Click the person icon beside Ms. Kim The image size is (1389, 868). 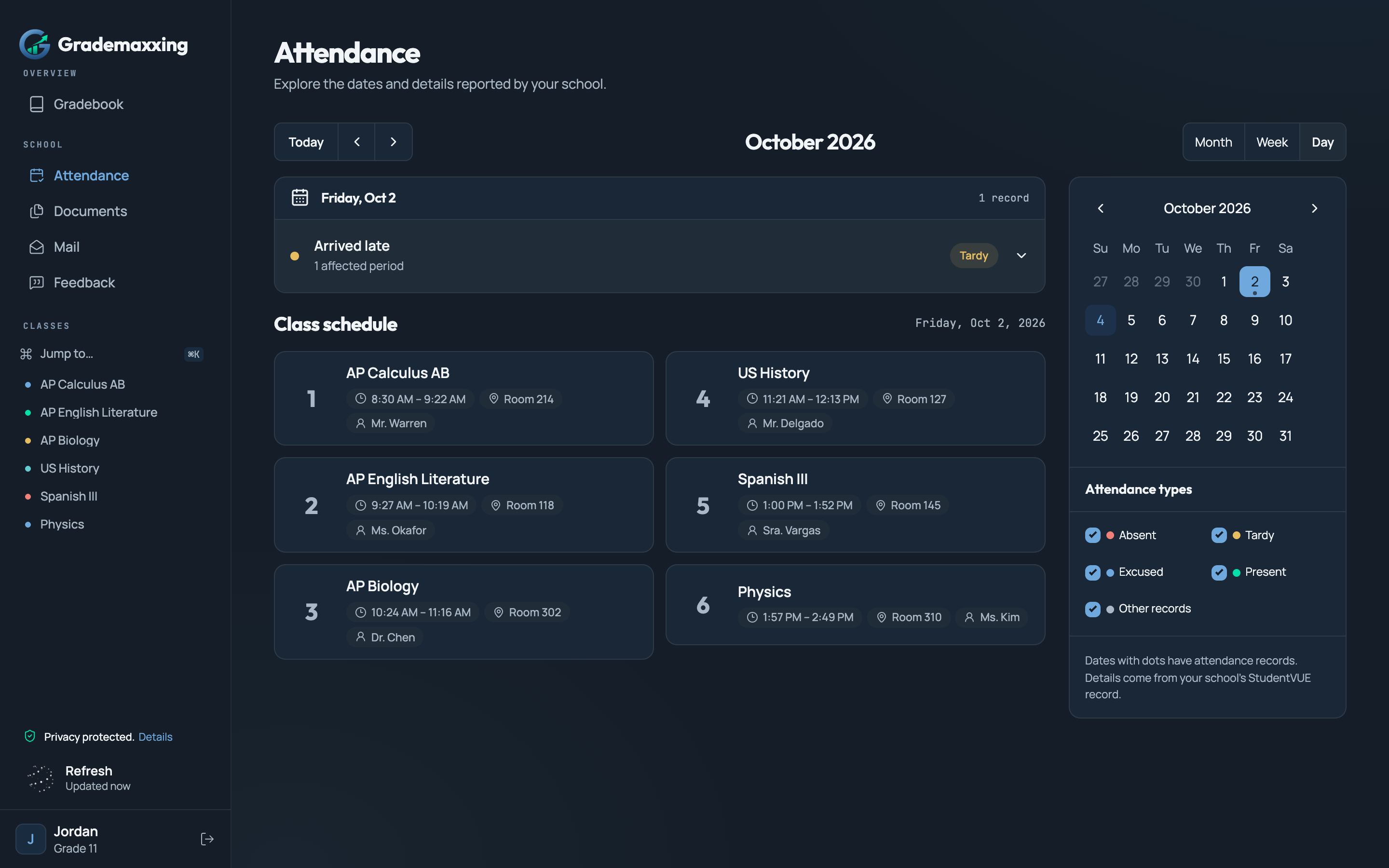(x=969, y=617)
